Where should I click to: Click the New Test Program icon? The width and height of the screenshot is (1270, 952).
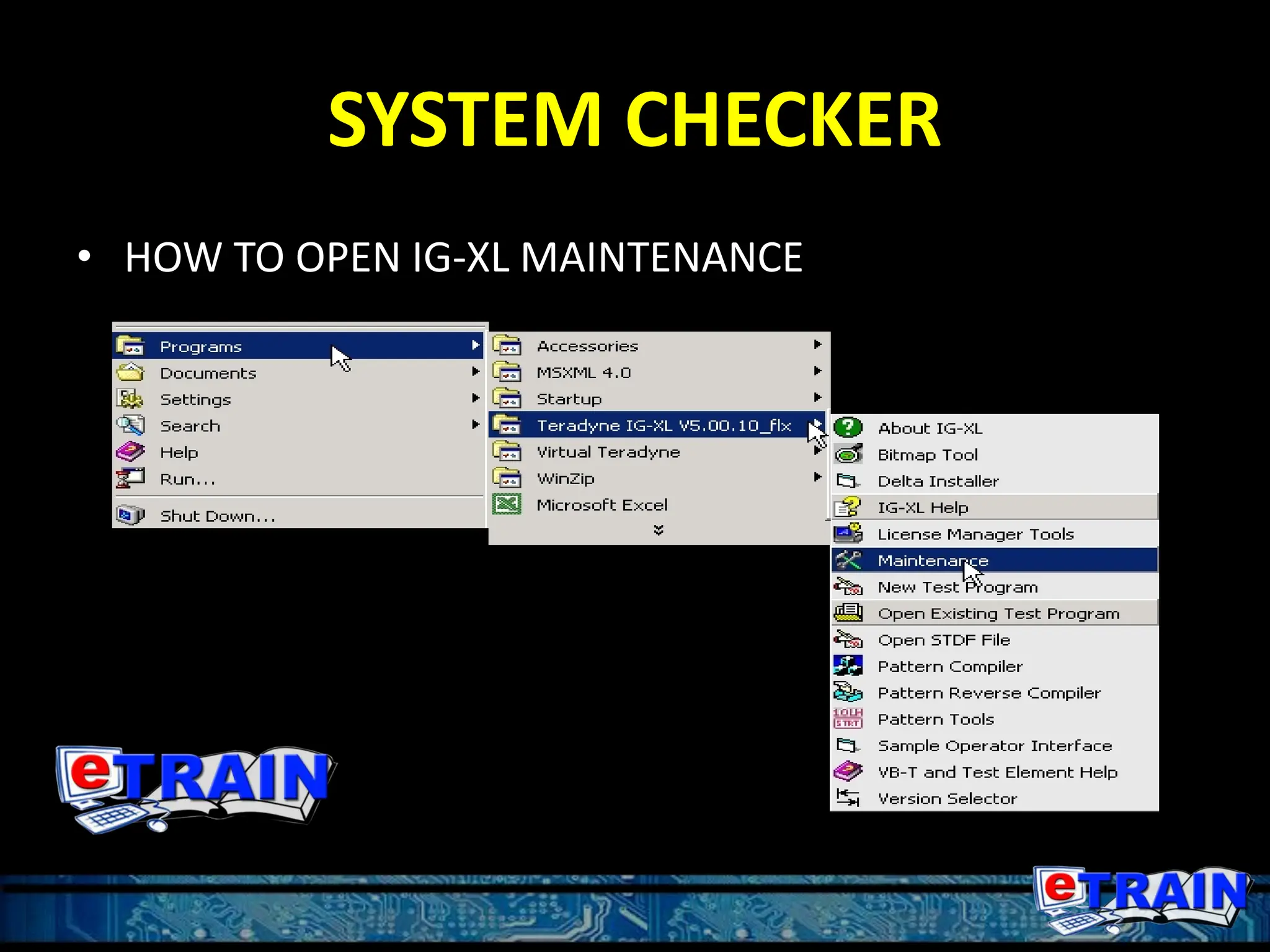click(848, 586)
